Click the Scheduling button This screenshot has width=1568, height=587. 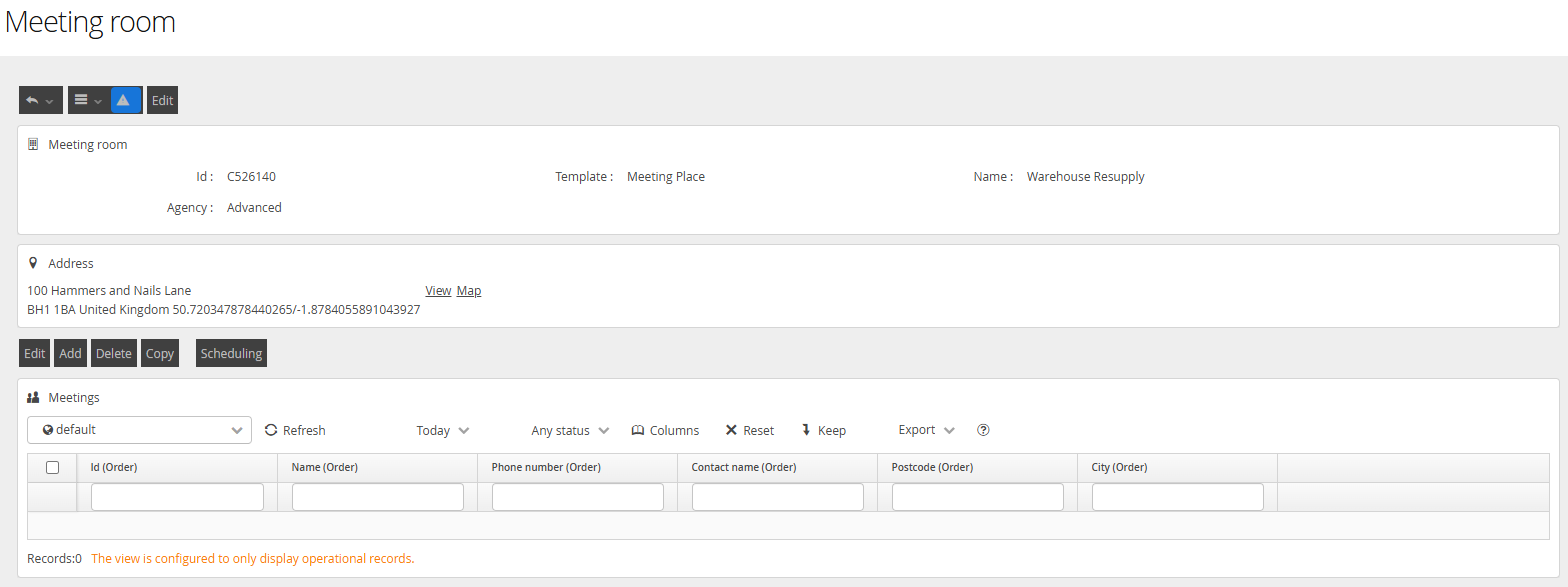pos(231,353)
